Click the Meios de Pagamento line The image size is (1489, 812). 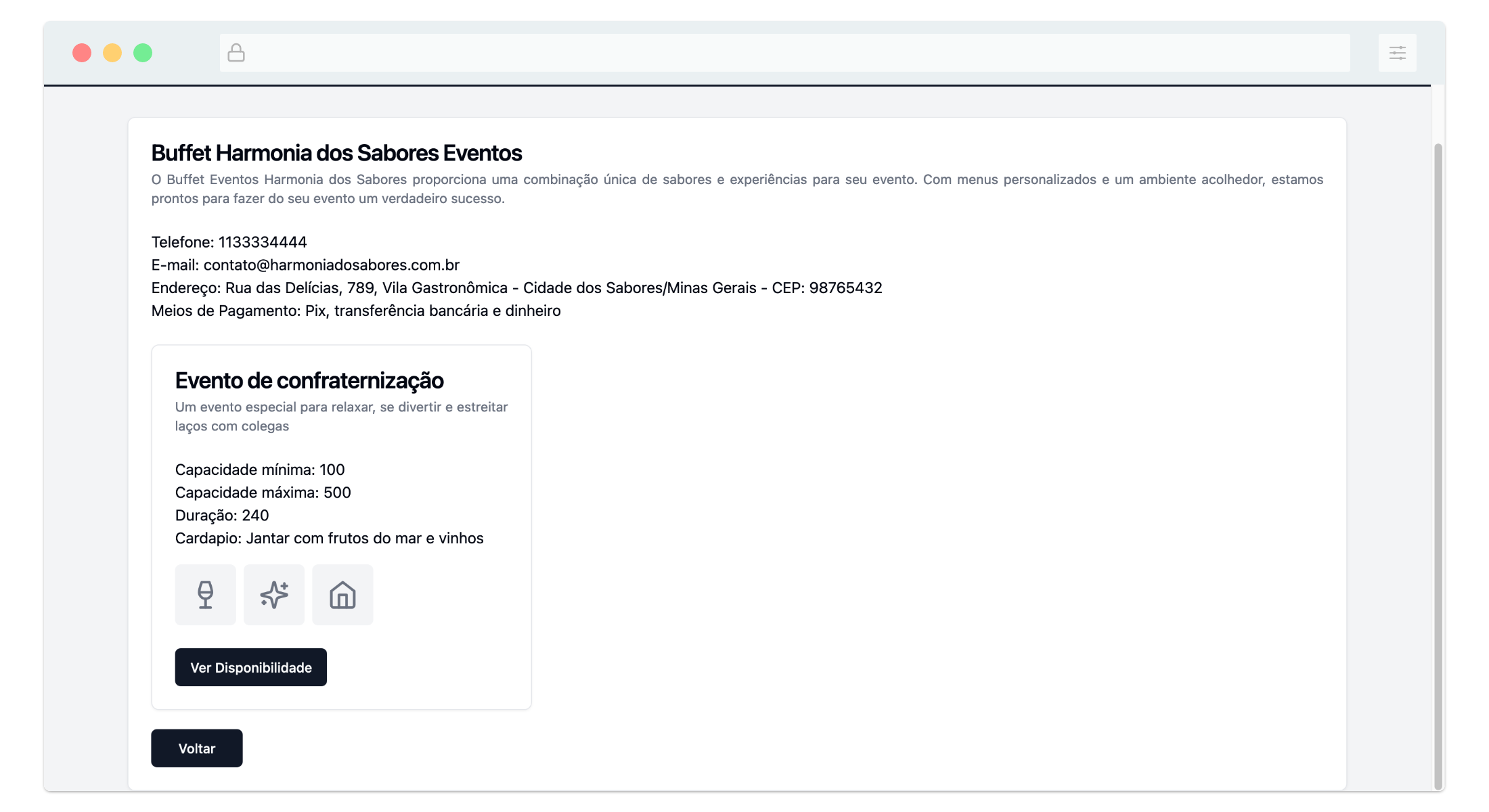coord(356,311)
